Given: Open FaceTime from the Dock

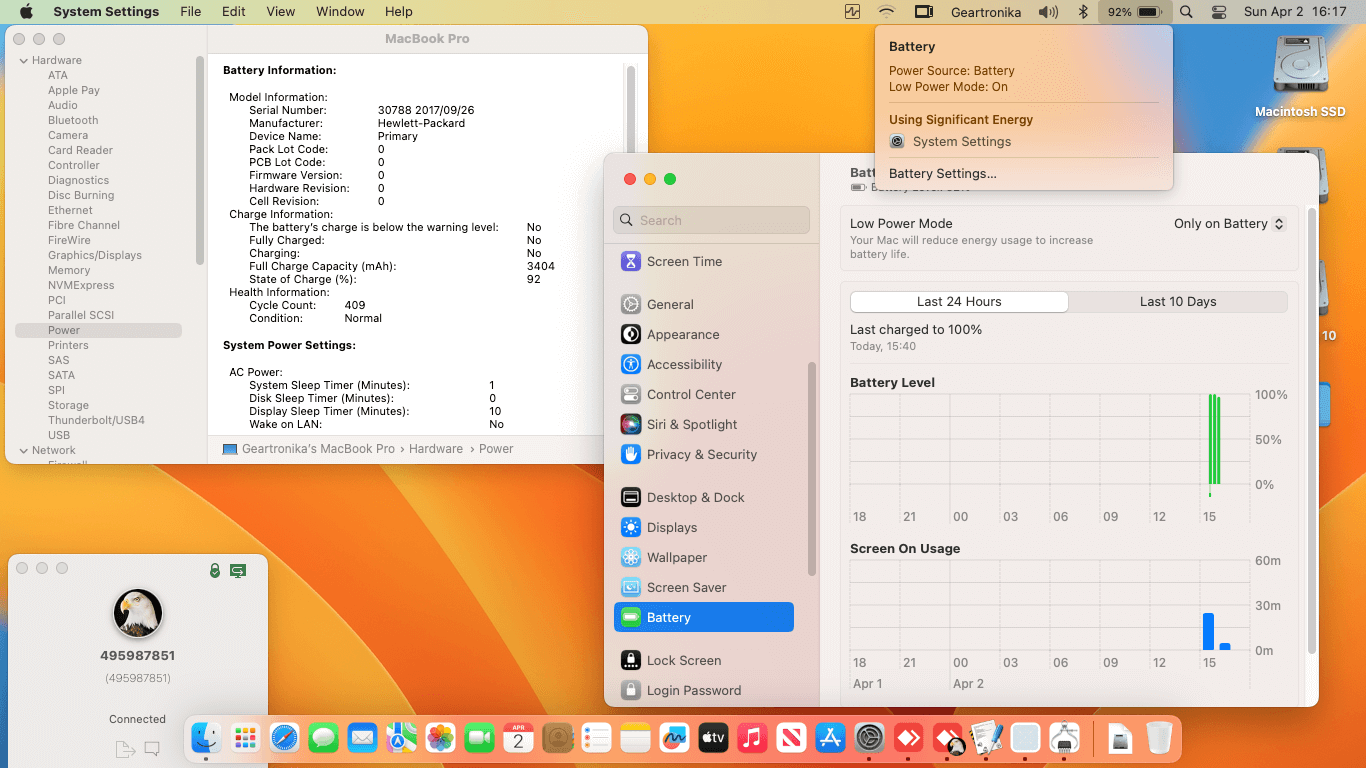Looking at the screenshot, I should pos(479,739).
